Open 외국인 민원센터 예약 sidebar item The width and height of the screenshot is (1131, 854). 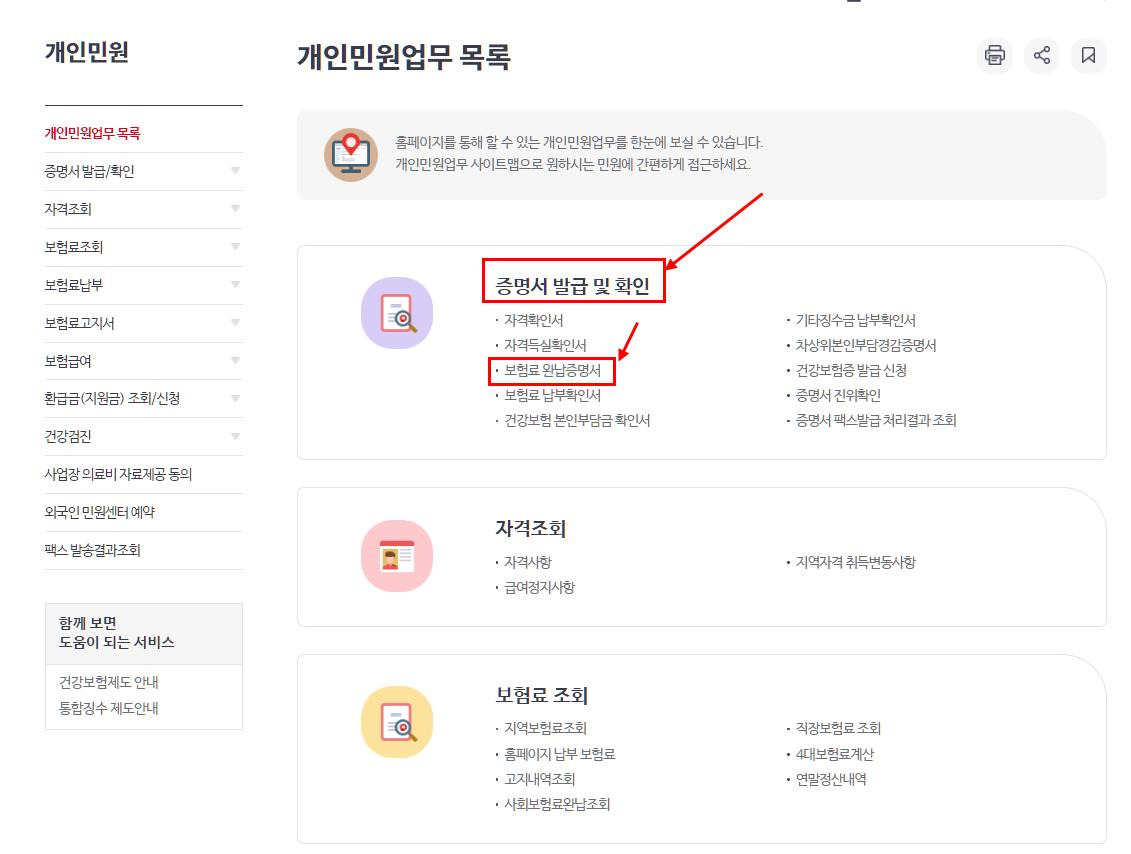click(100, 512)
